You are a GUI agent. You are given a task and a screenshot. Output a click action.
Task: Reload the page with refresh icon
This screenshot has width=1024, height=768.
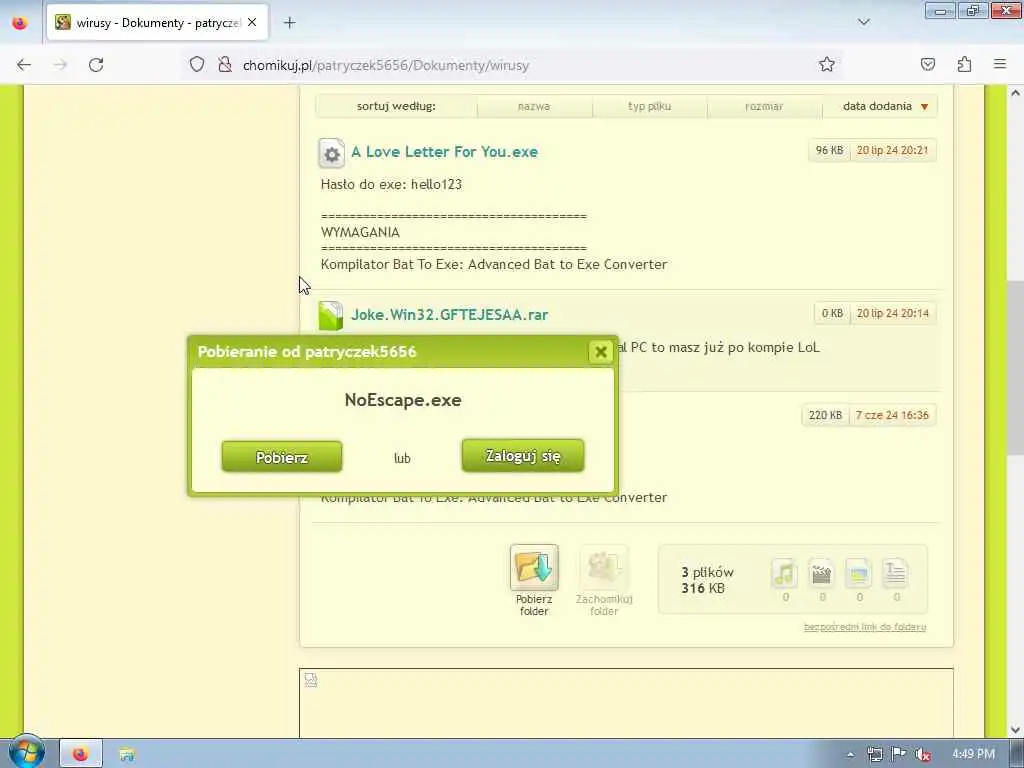pyautogui.click(x=96, y=65)
